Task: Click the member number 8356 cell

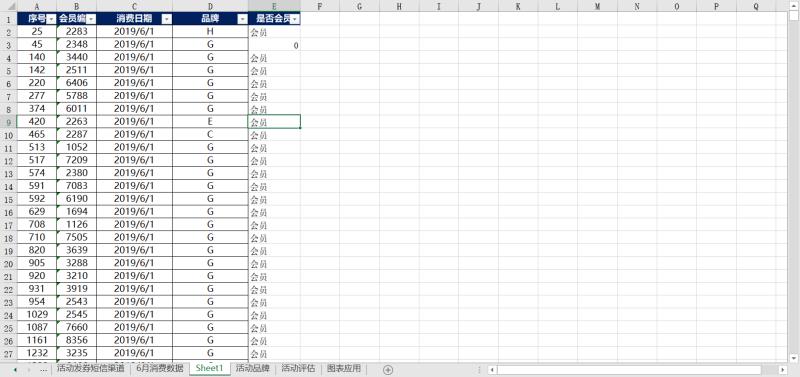Action: (77, 340)
